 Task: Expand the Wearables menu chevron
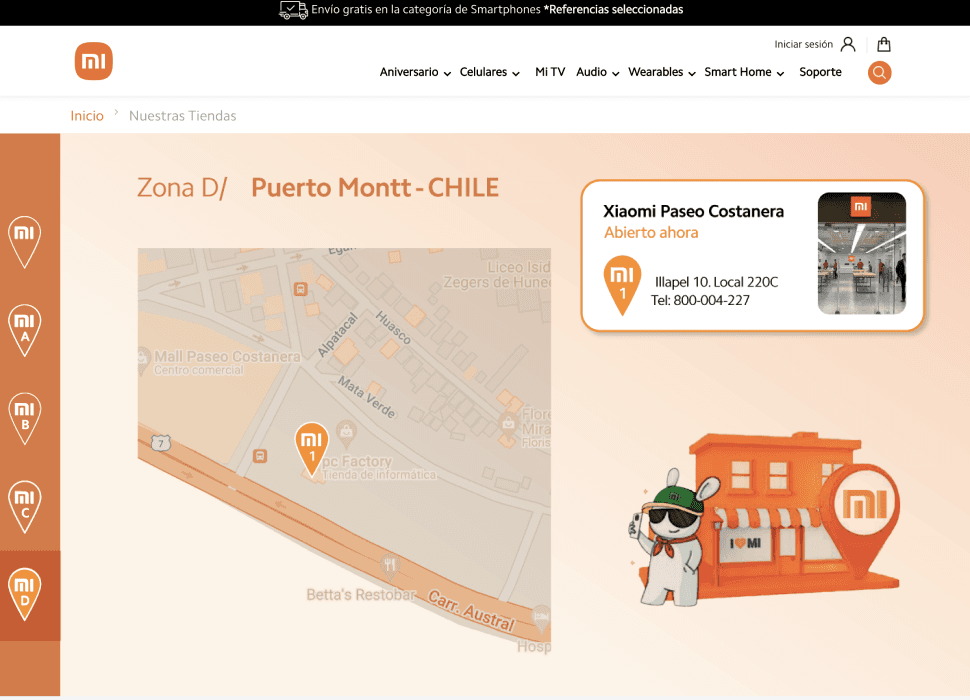click(x=692, y=74)
